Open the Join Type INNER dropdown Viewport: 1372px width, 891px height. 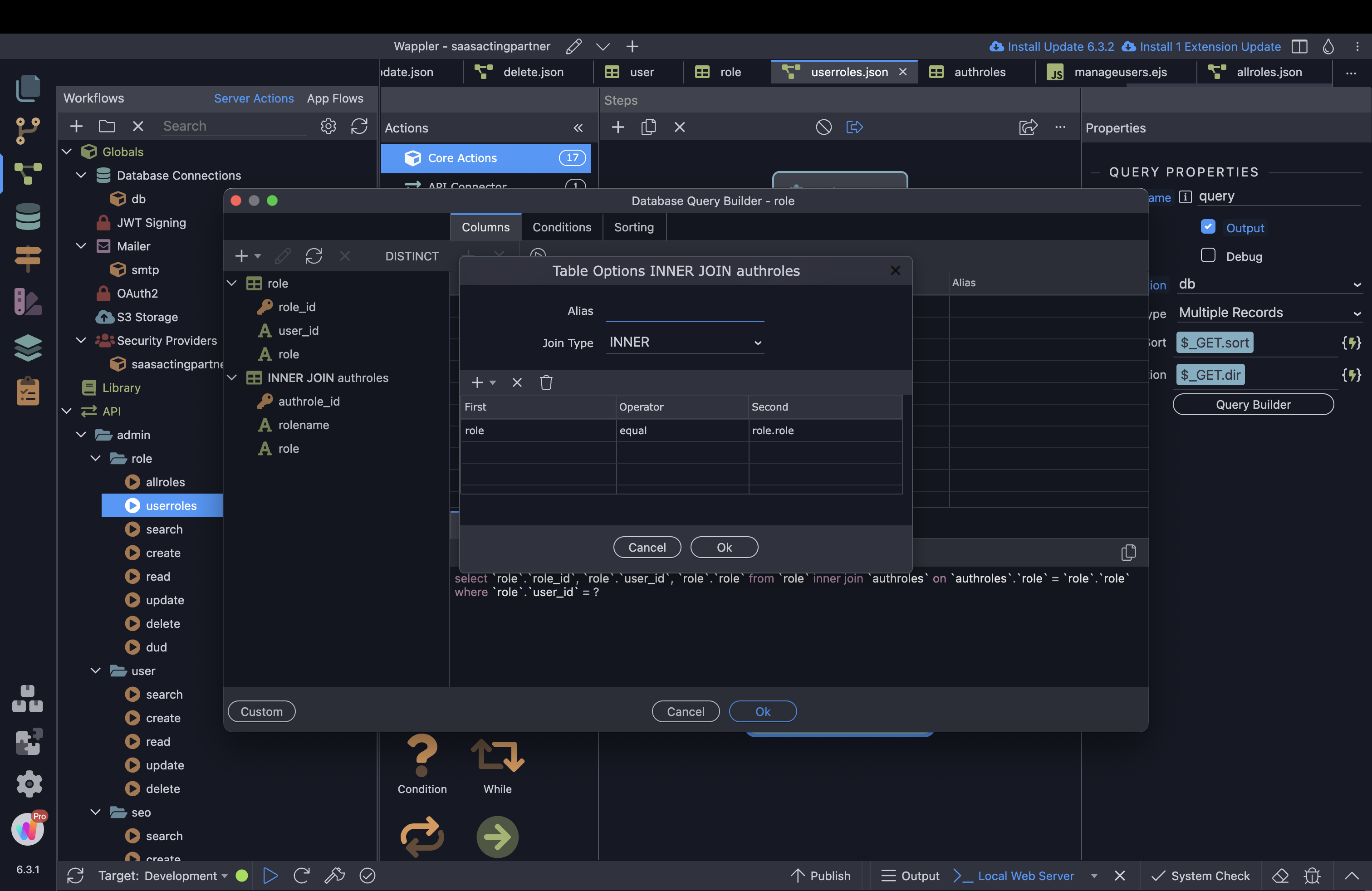click(x=685, y=343)
